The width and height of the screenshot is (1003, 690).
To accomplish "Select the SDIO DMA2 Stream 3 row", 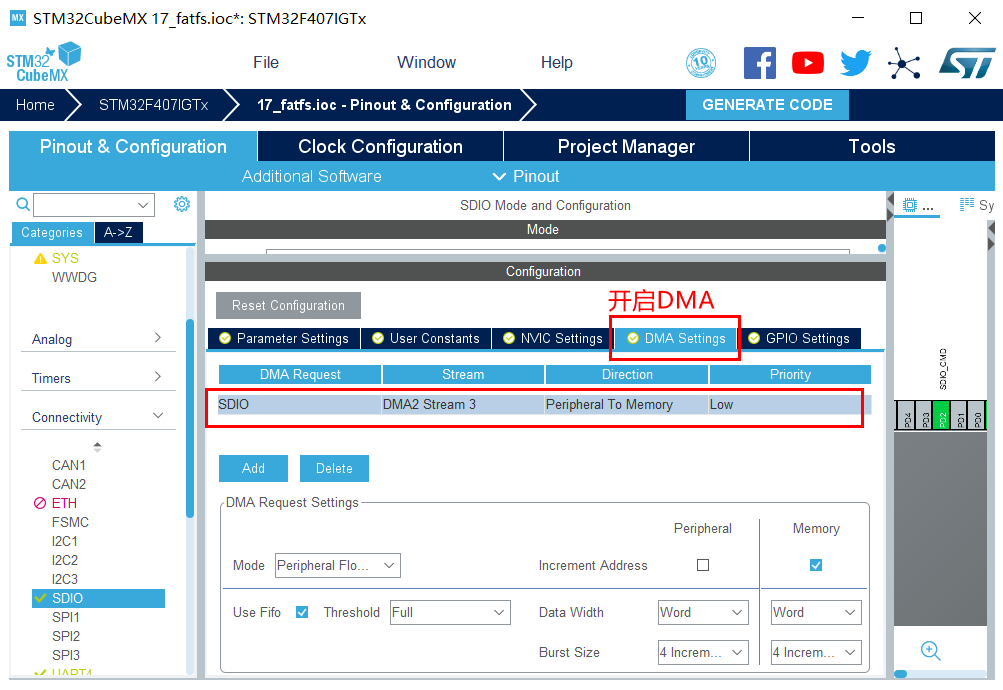I will 538,405.
